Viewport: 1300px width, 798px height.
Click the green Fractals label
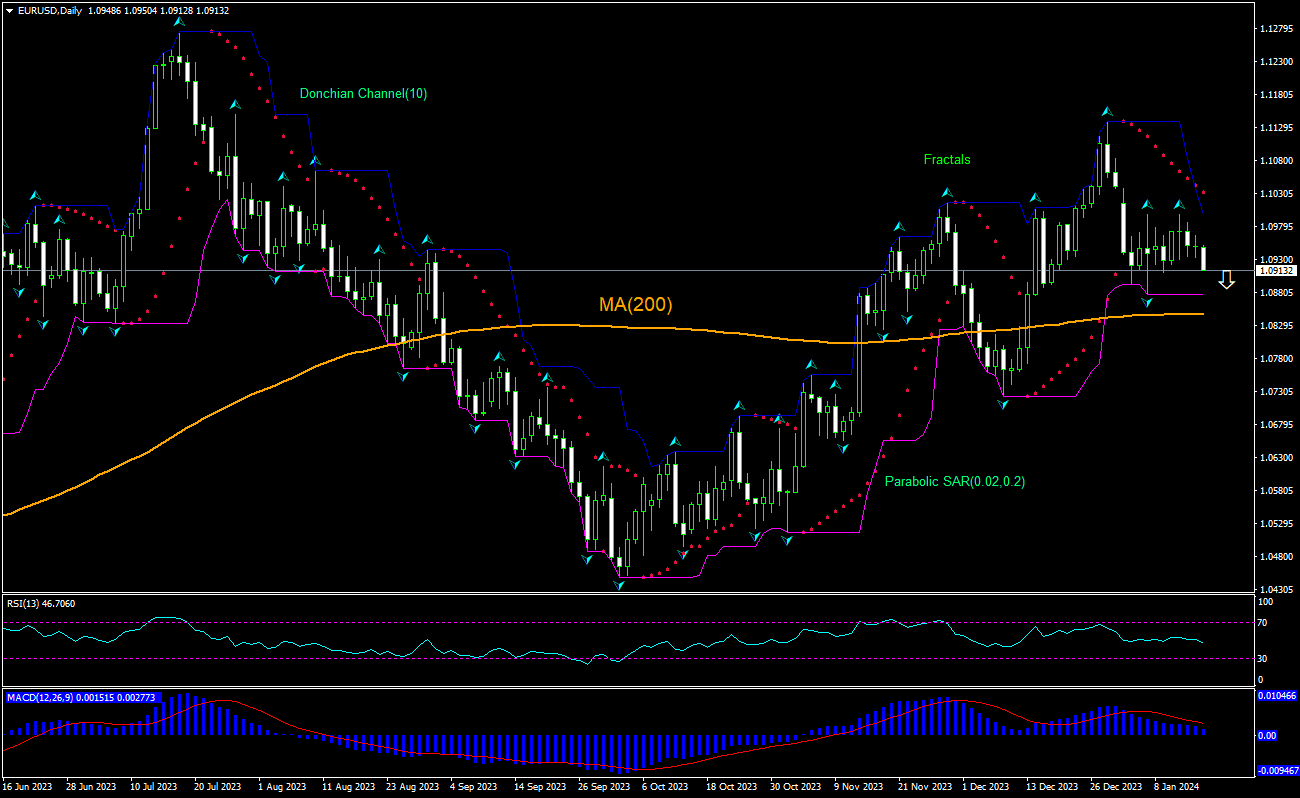point(946,159)
